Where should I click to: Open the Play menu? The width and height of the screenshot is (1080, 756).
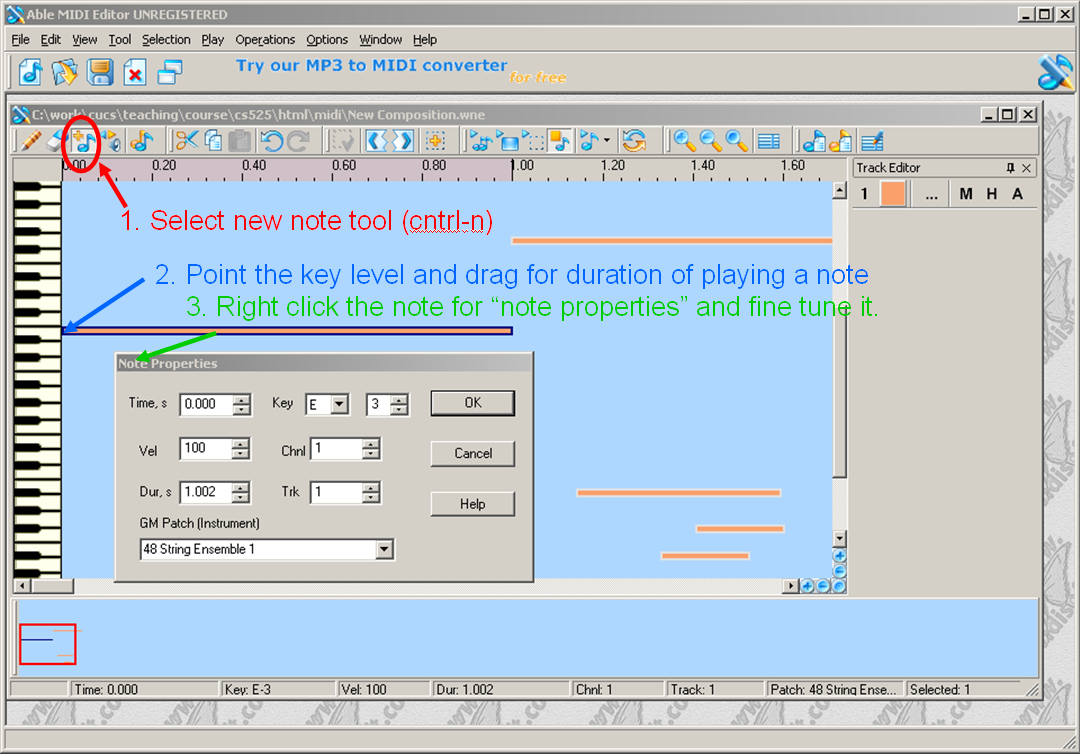click(x=212, y=39)
